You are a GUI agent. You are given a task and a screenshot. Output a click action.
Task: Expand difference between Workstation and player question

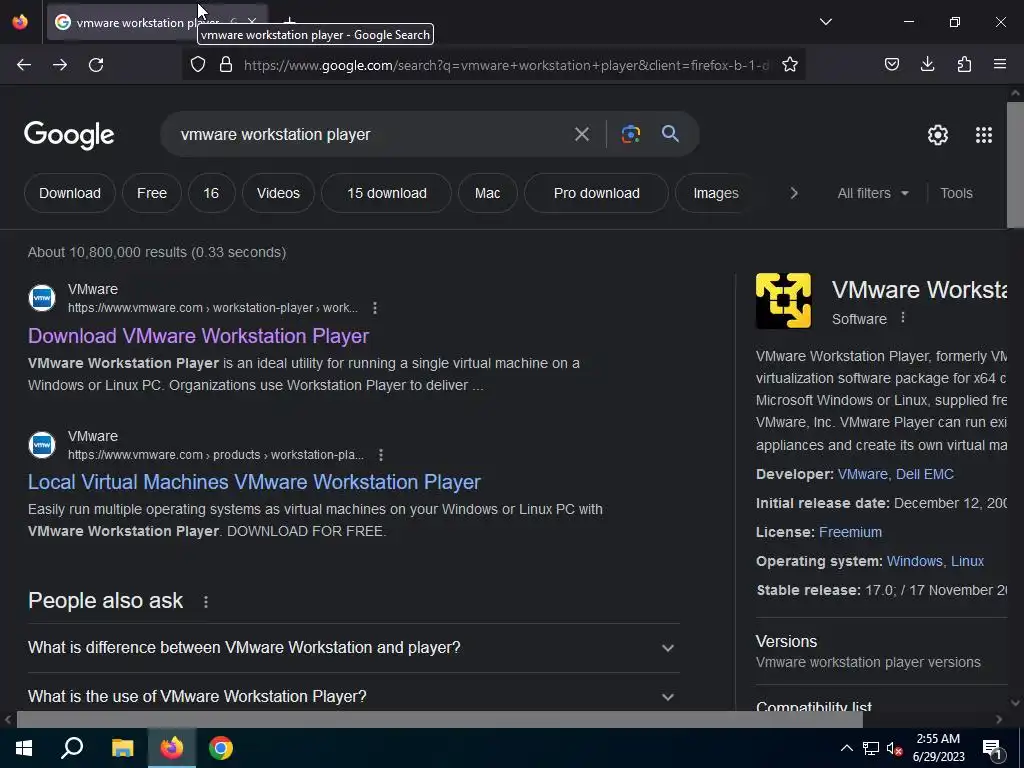point(353,648)
